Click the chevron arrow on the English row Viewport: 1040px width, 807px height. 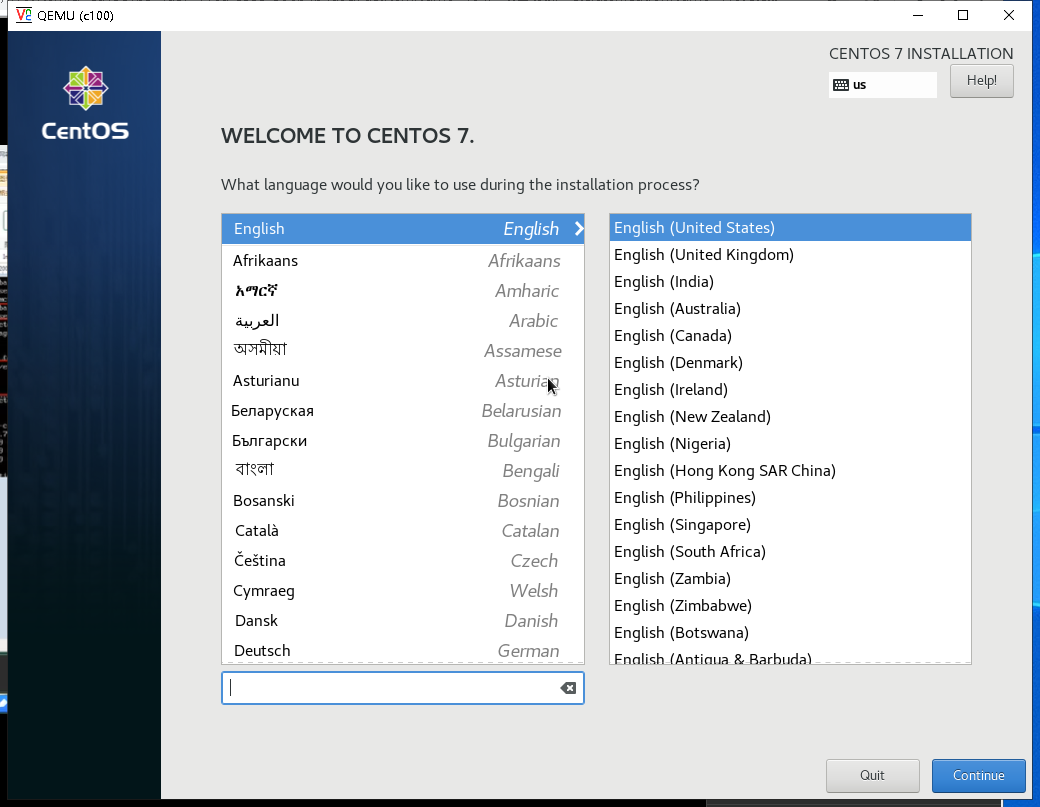579,229
